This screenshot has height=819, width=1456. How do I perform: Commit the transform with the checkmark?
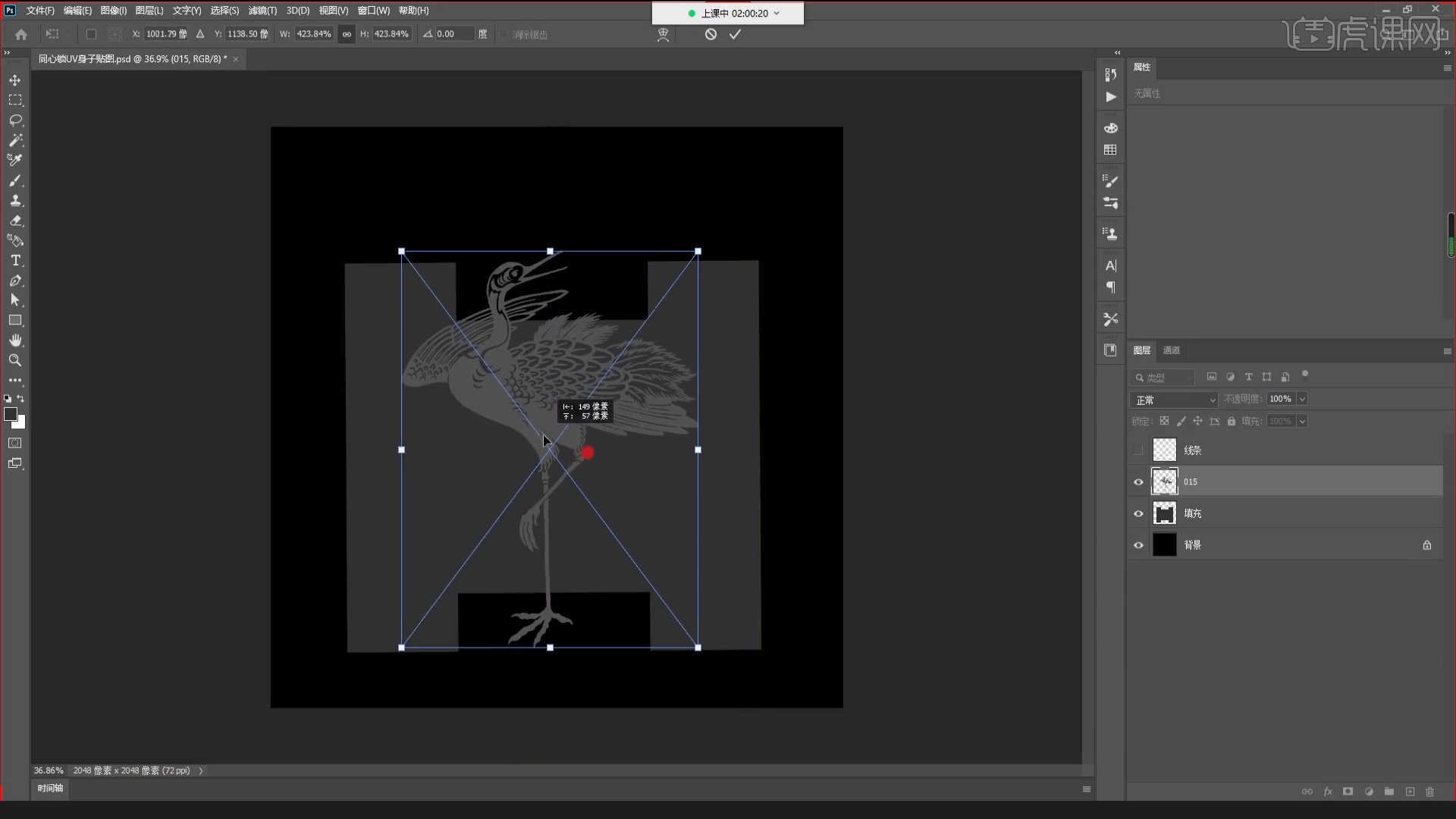(x=735, y=34)
